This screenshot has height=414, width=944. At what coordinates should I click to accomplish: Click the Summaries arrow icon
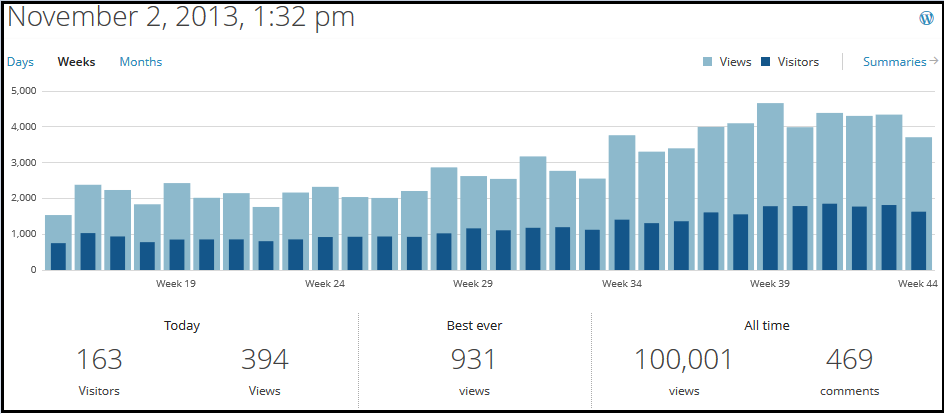934,61
